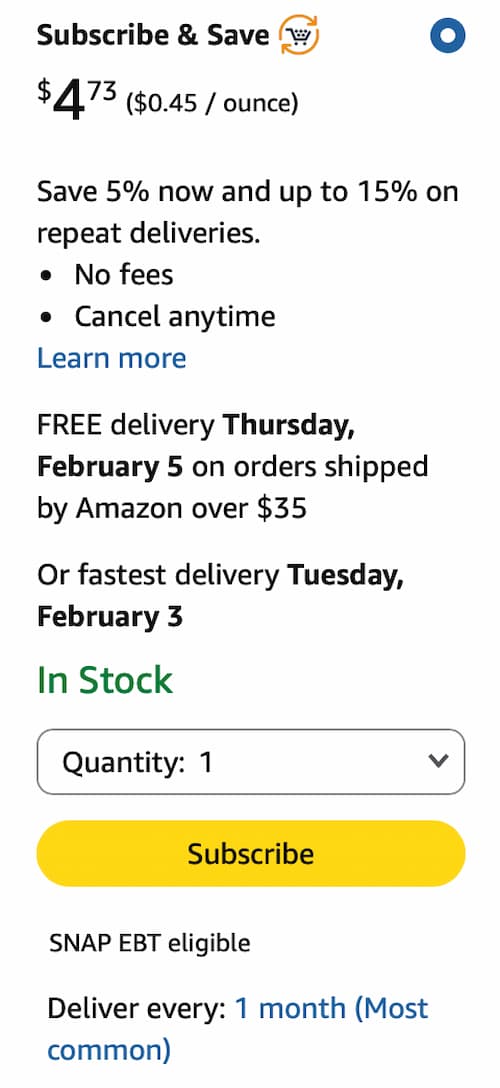This screenshot has height=1088, width=500.
Task: Expand the Quantity selector chevron arrow
Action: (438, 761)
